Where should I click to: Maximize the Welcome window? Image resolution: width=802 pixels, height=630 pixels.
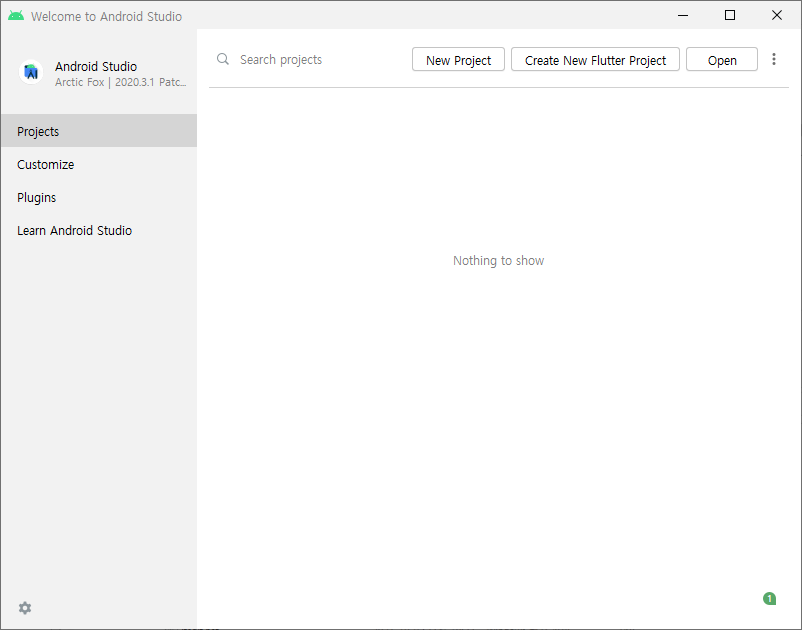[730, 15]
